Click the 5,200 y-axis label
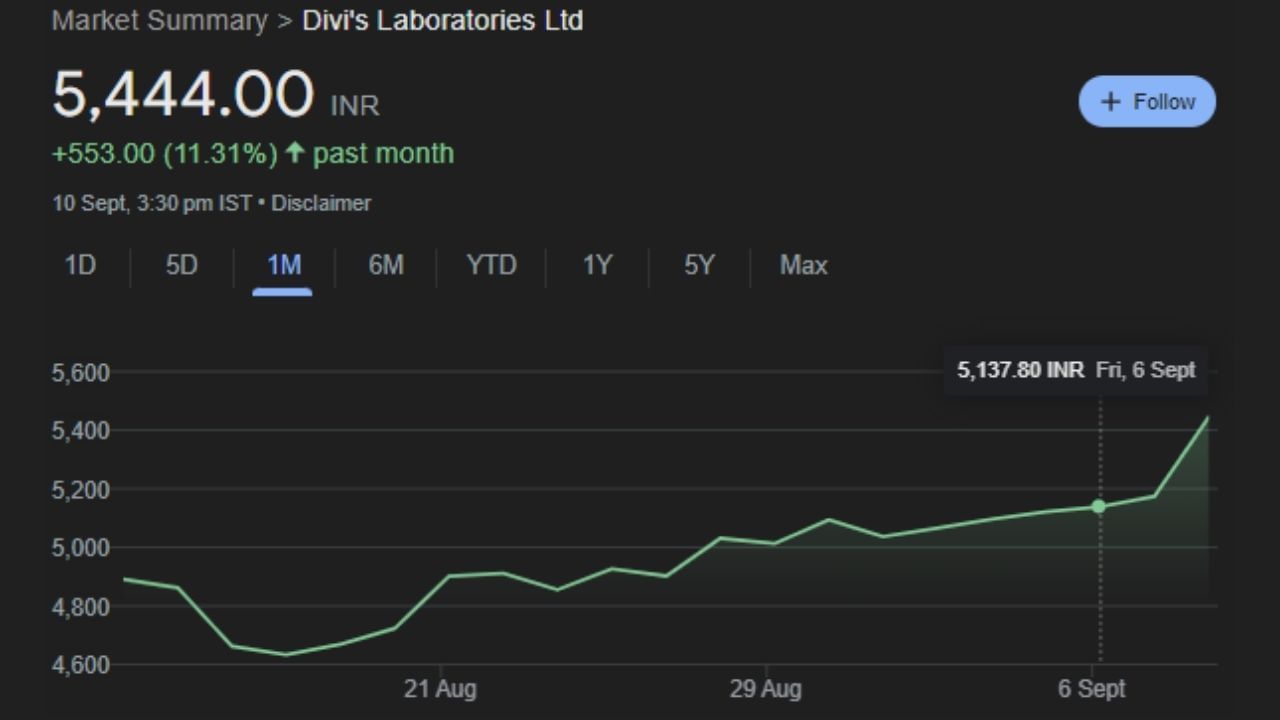The width and height of the screenshot is (1280, 720). point(80,490)
